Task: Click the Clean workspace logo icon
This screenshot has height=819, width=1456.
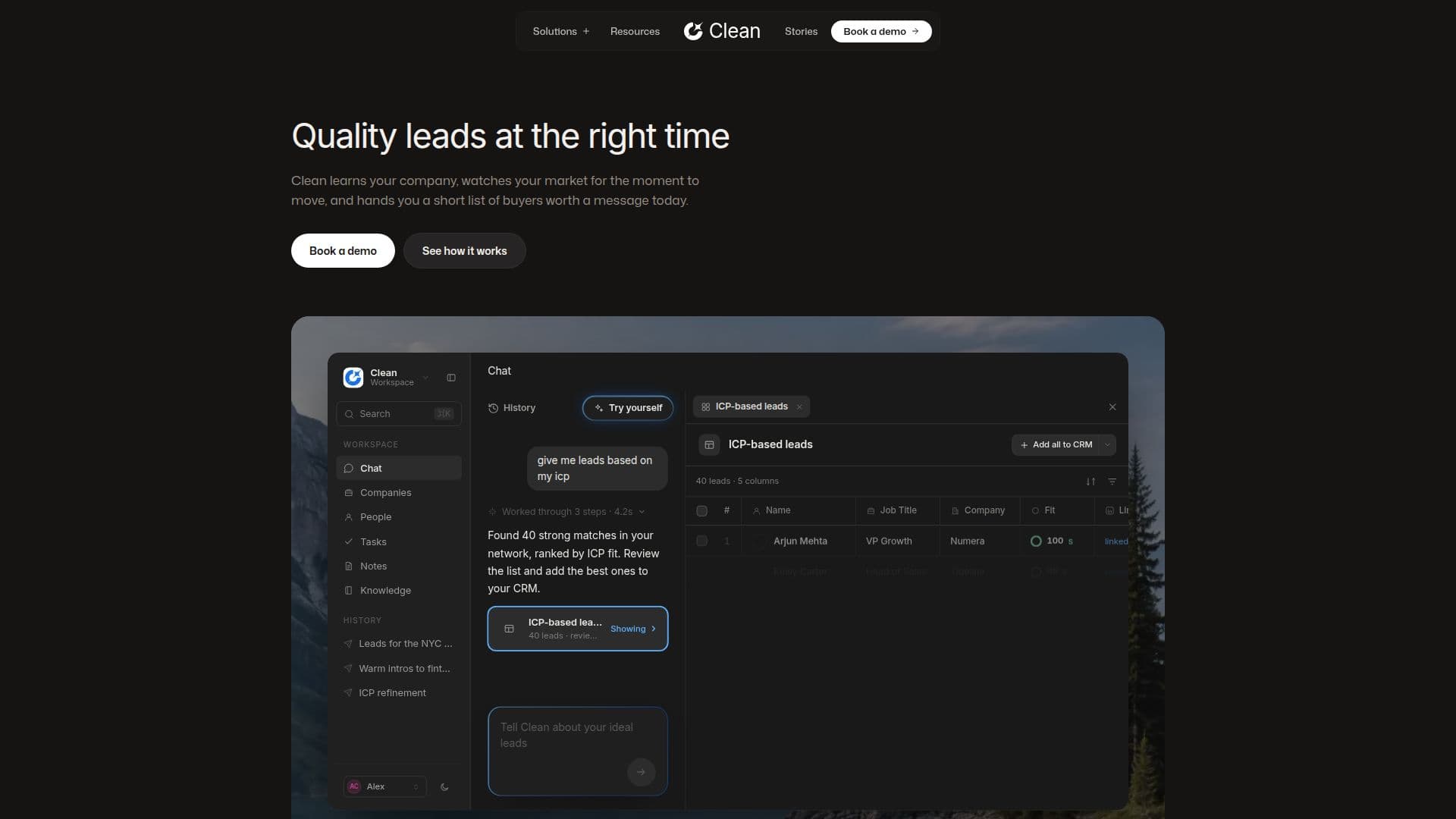Action: 353,378
